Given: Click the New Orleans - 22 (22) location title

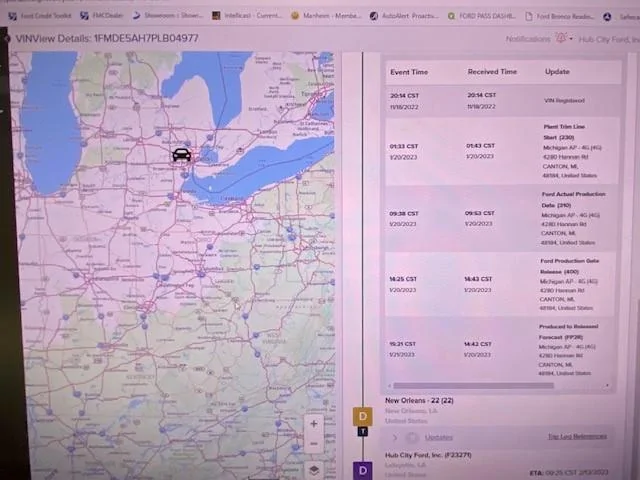Looking at the screenshot, I should tap(419, 400).
